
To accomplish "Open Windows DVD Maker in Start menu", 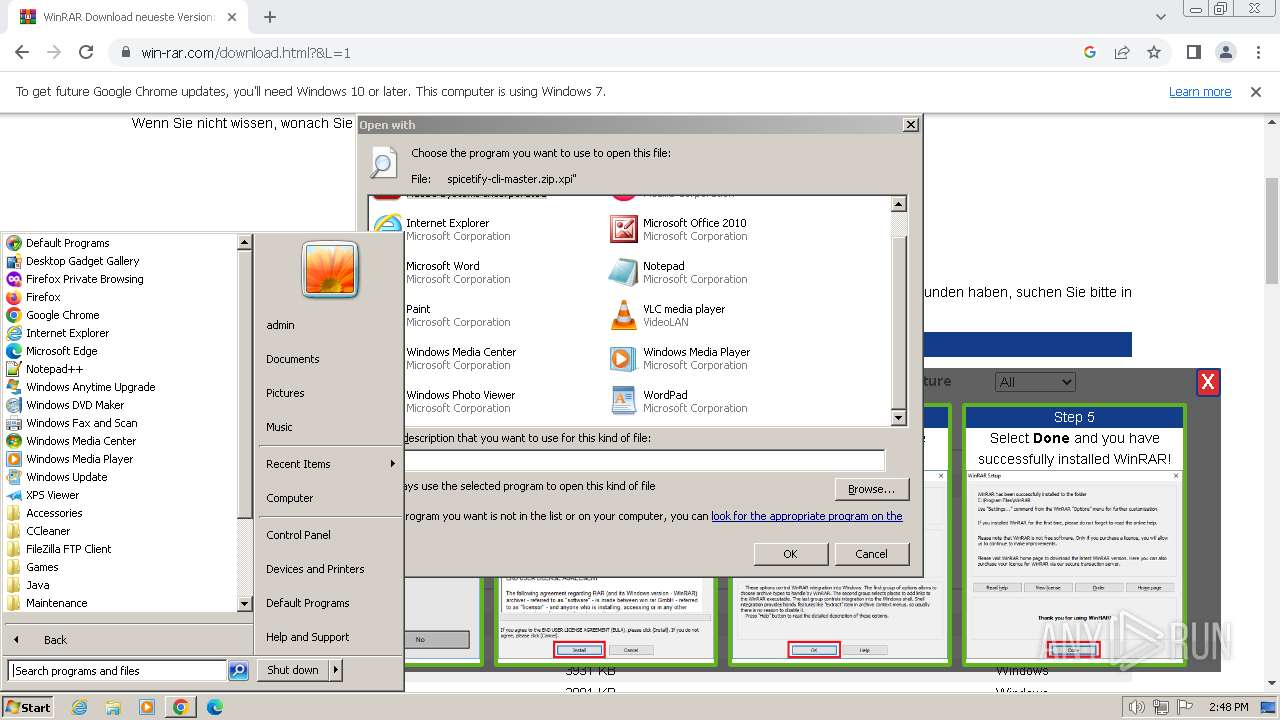I will pos(75,405).
